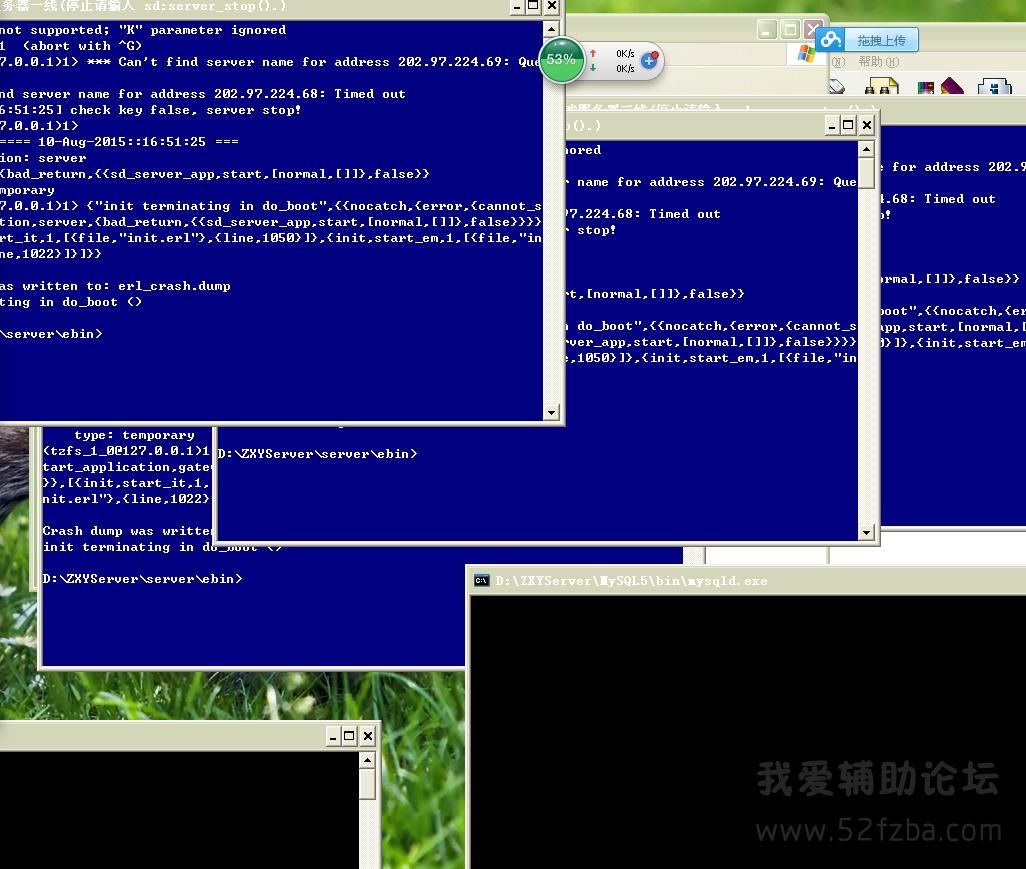Minimize the top-left sd:server_stop console window
Image resolution: width=1026 pixels, height=869 pixels.
point(516,6)
